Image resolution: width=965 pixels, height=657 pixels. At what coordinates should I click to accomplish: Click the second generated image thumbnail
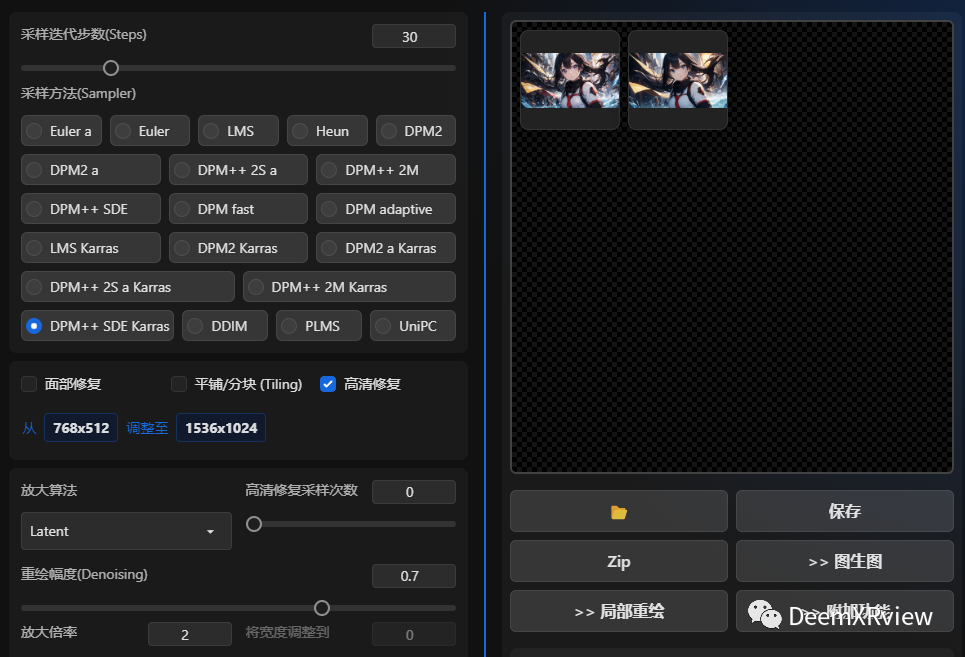tap(677, 79)
